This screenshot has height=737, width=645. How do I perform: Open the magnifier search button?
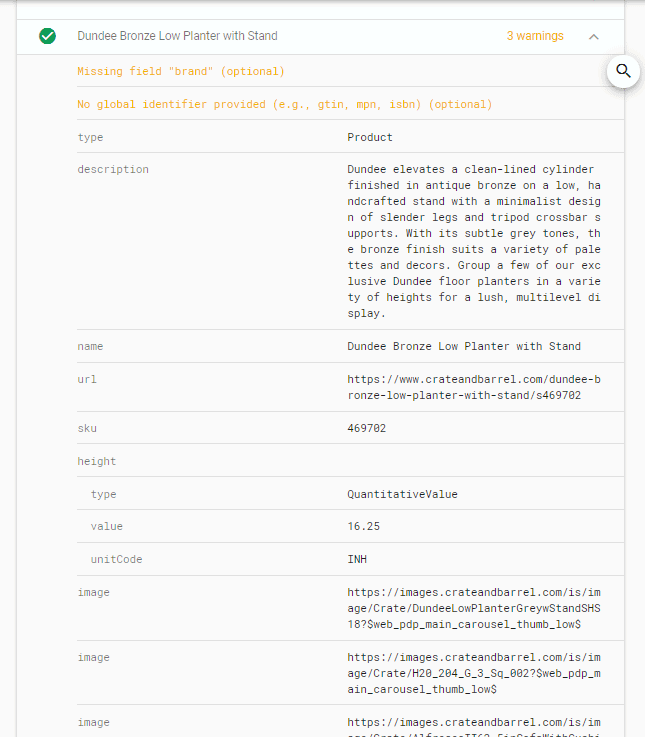[623, 71]
